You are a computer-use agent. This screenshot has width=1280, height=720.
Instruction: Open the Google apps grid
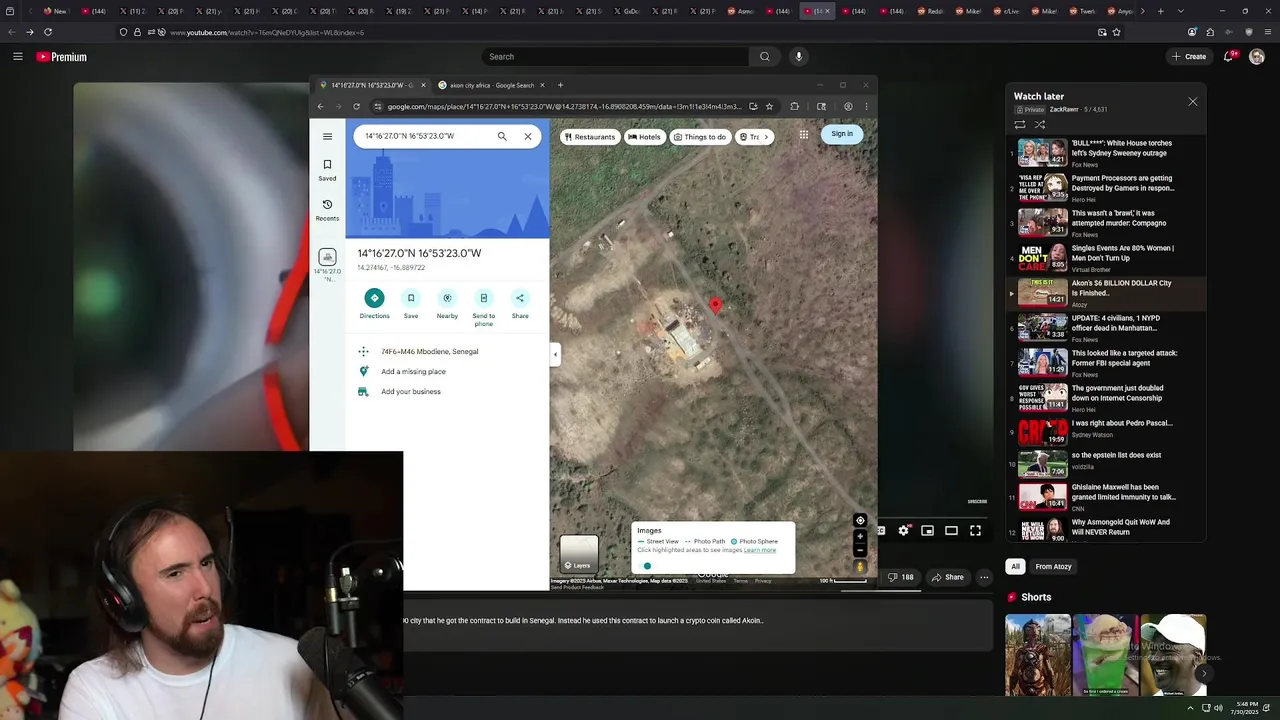[803, 134]
